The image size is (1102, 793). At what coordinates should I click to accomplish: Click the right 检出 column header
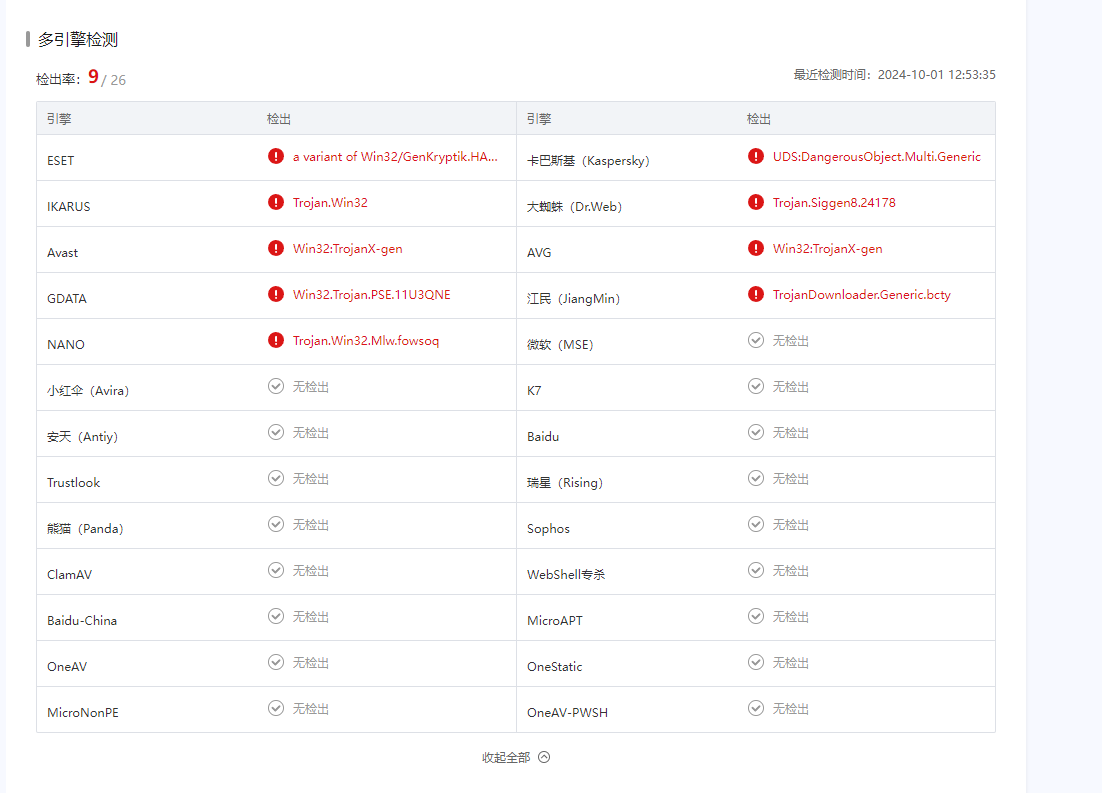coord(759,119)
